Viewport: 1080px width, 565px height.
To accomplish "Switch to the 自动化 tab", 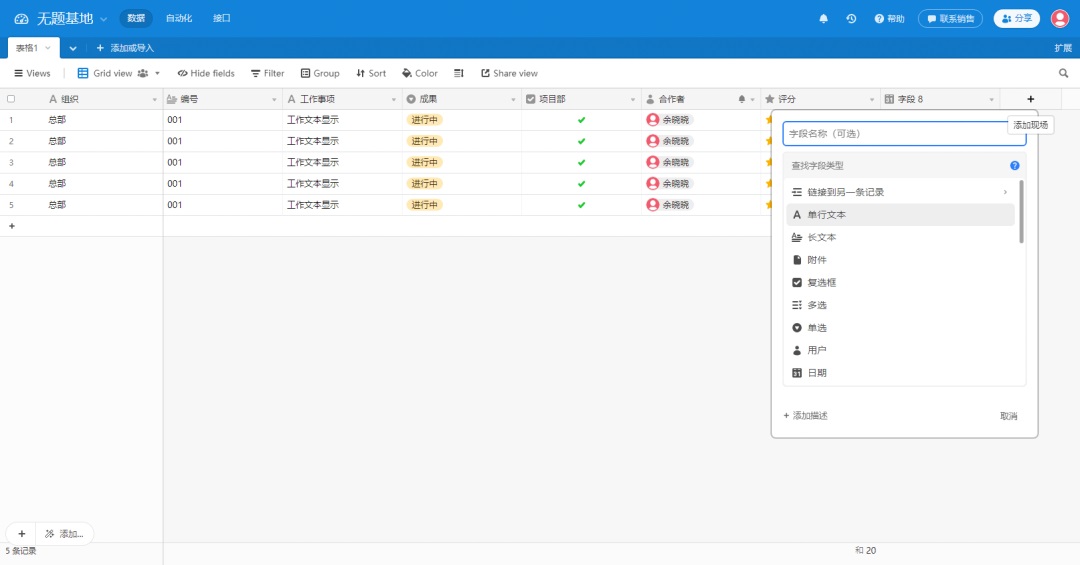I will [179, 18].
